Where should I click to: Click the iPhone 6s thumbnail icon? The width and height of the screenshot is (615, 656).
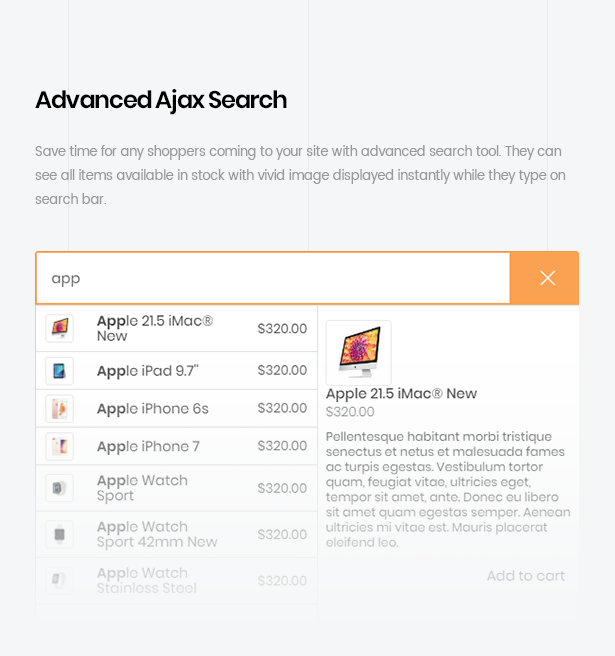click(59, 409)
